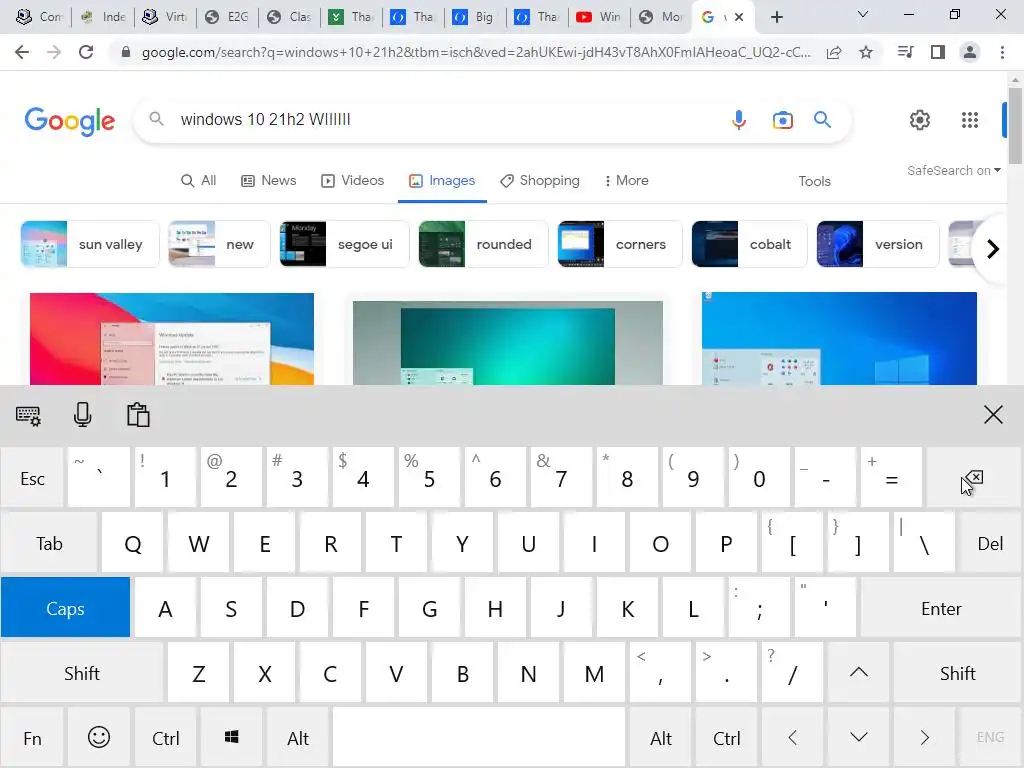The height and width of the screenshot is (768, 1024).
Task: Tap the right arrow key
Action: [x=925, y=738]
